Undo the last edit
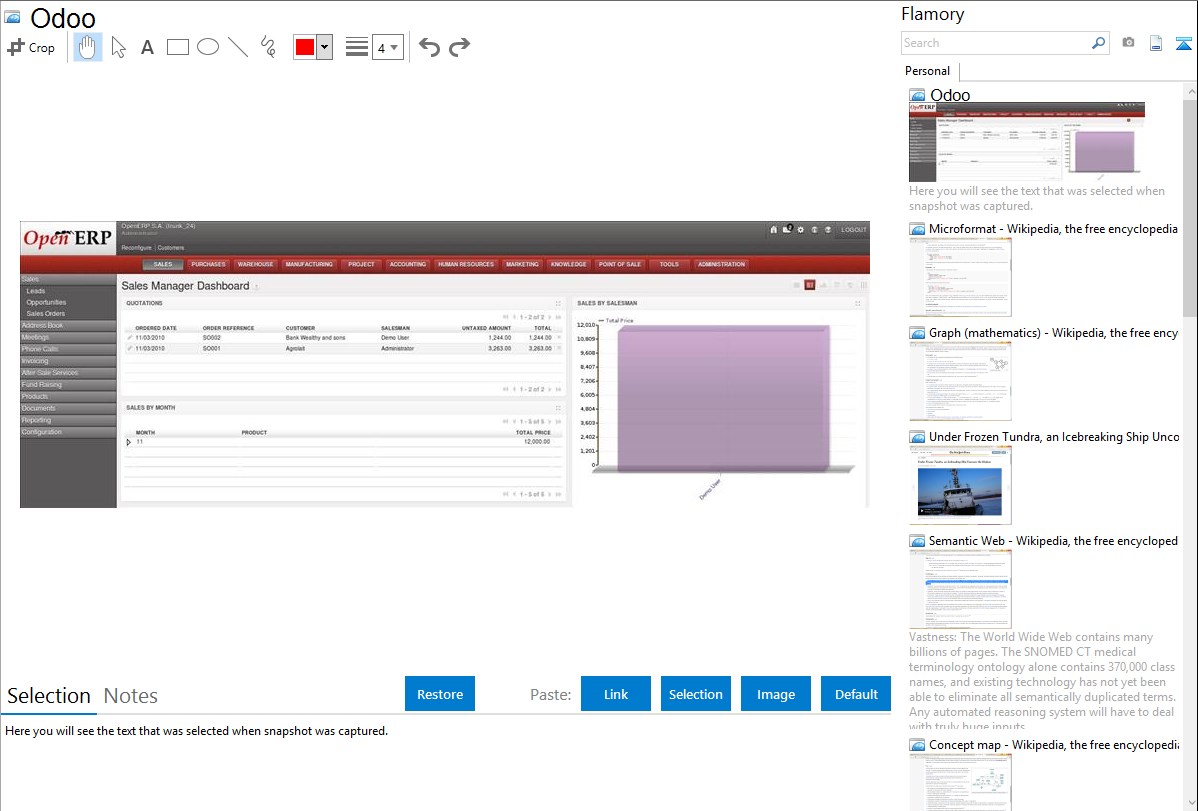1198x811 pixels. click(x=429, y=47)
